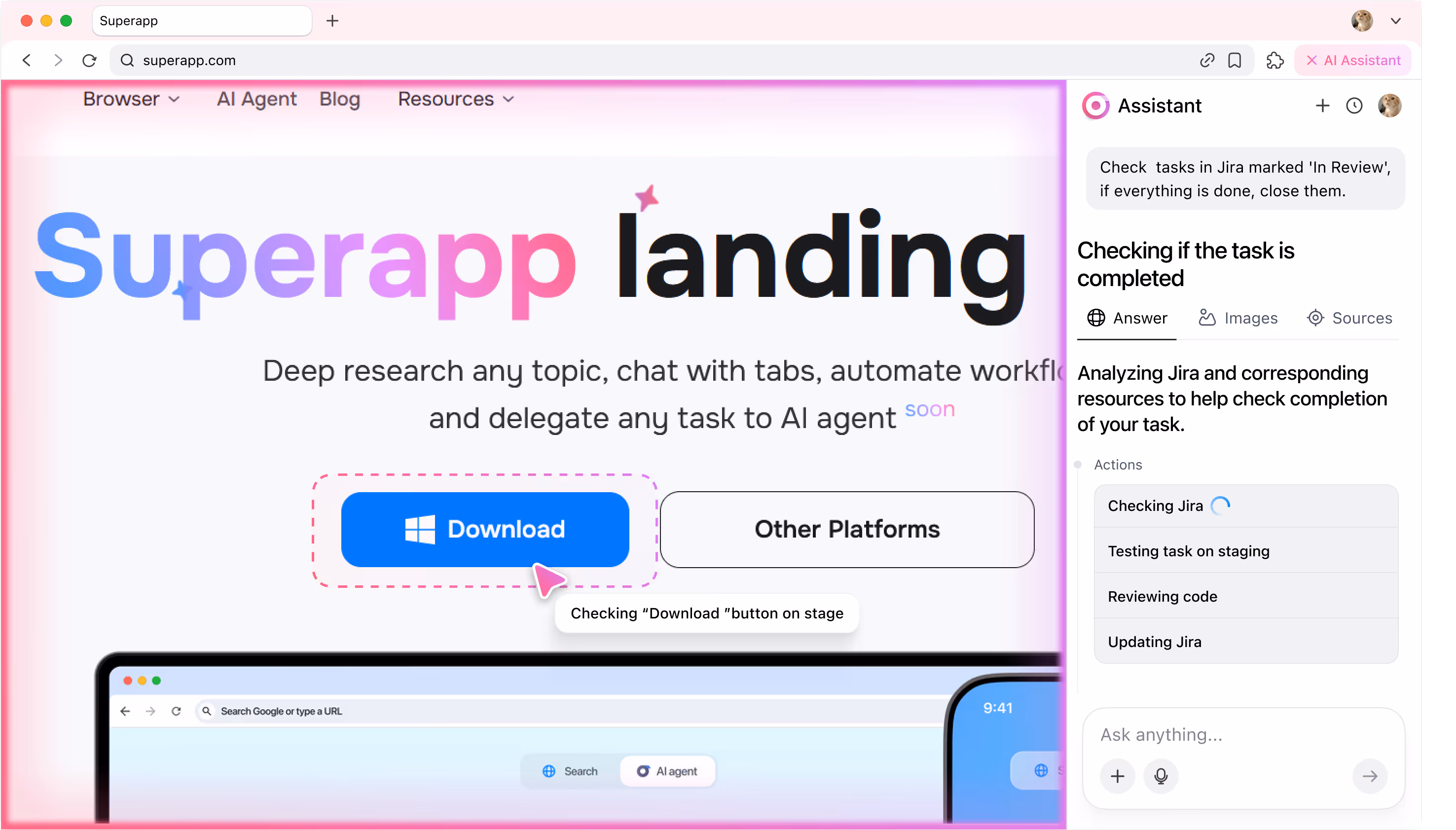Click the search icon in the address bar
This screenshot has height=830, width=1456.
[x=127, y=60]
